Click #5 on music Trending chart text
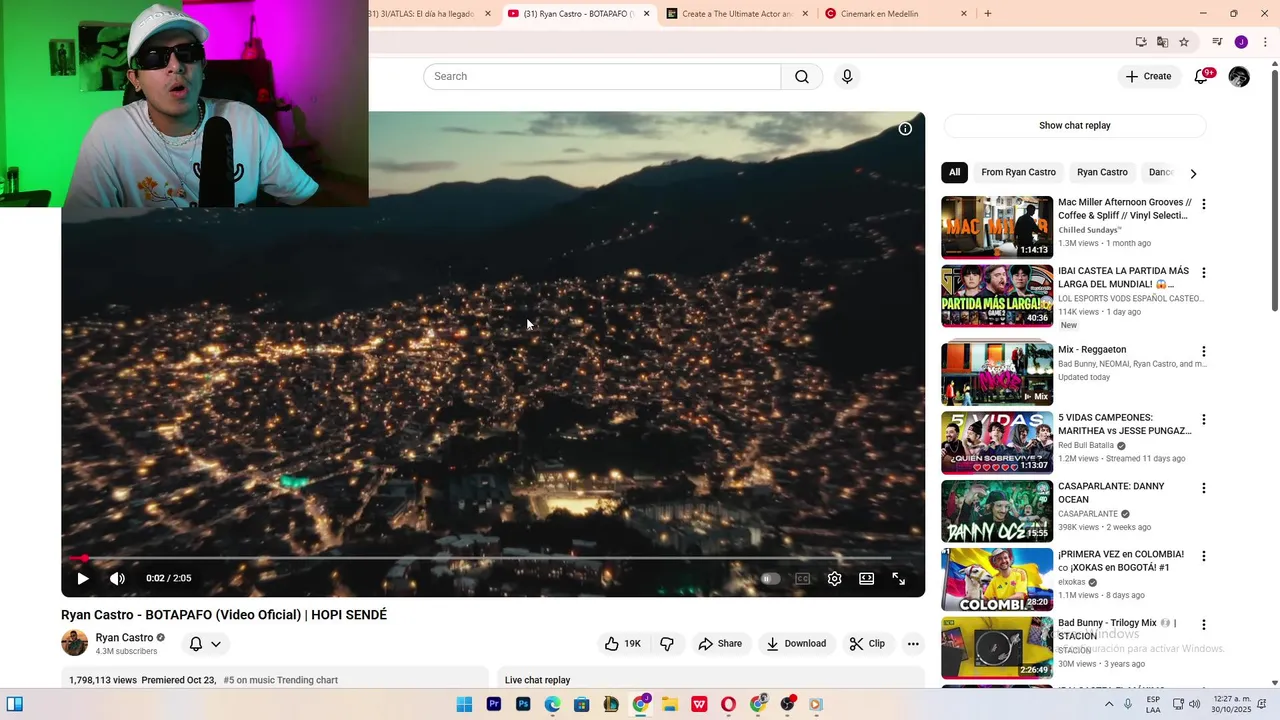 [x=281, y=680]
